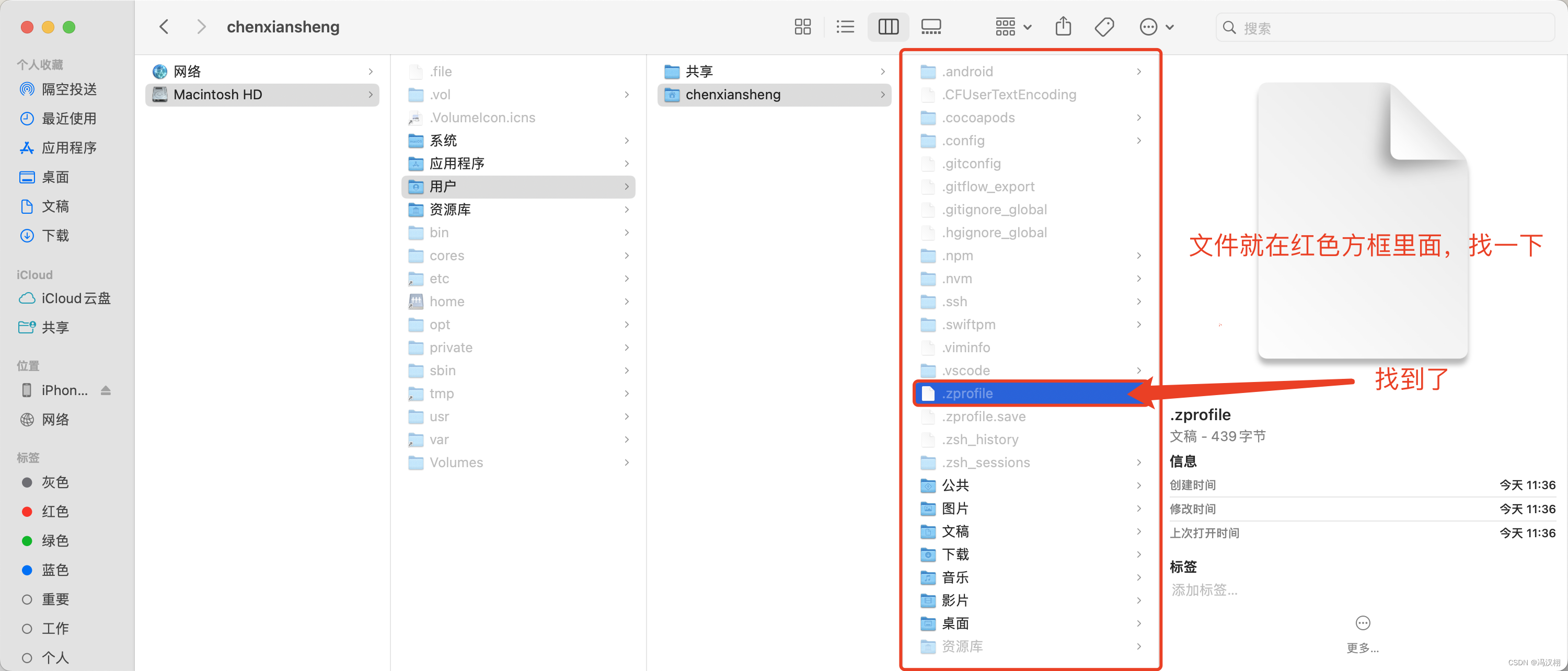Image resolution: width=1568 pixels, height=671 pixels.
Task: Switch to list view
Action: (x=845, y=27)
